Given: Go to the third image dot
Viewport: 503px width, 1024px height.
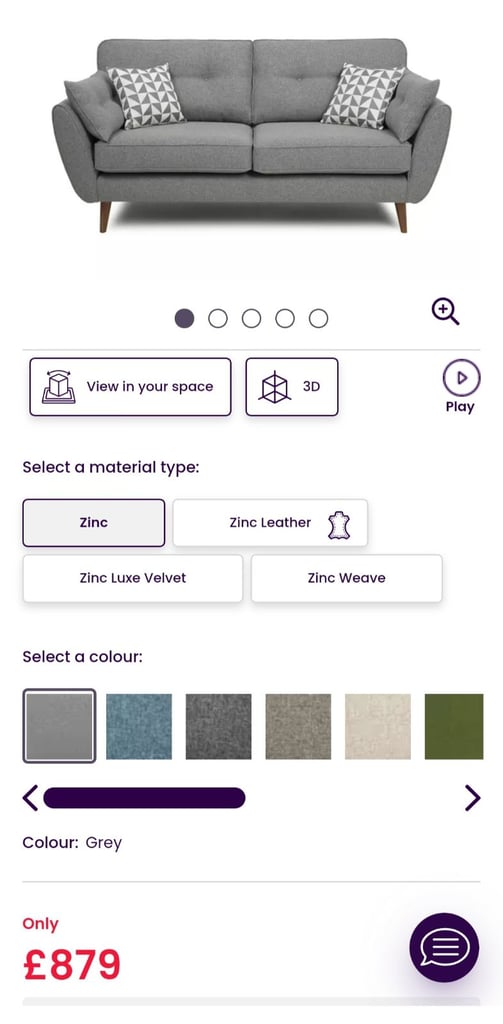Looking at the screenshot, I should (252, 319).
